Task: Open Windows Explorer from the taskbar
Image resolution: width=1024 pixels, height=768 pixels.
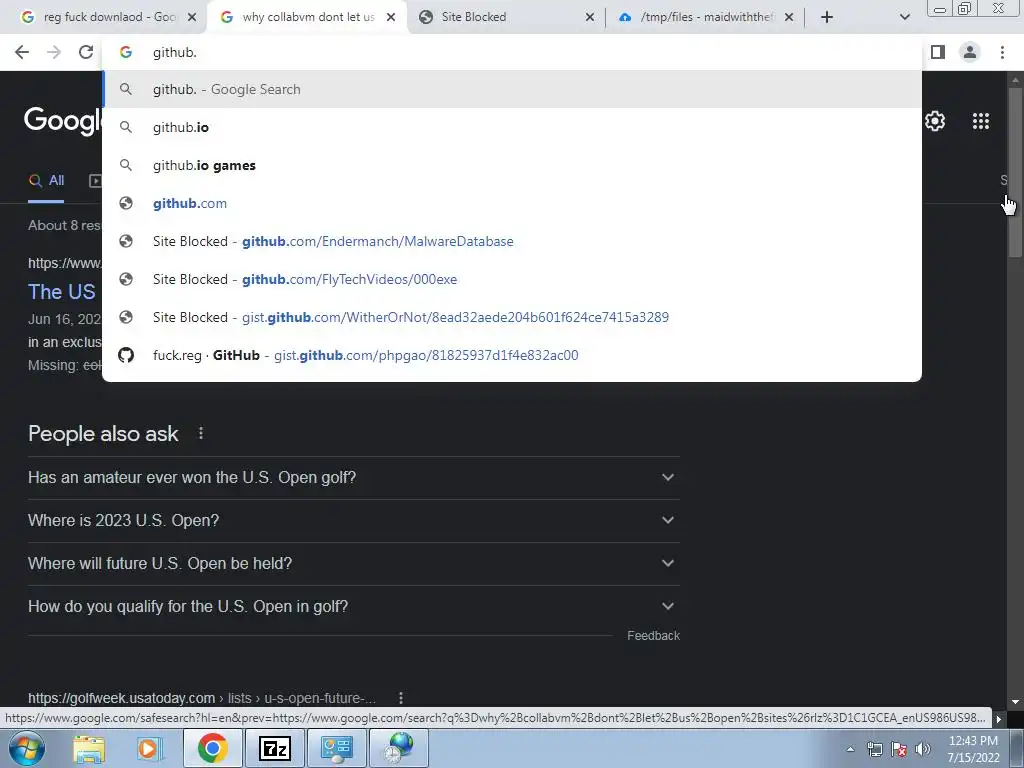Action: click(x=89, y=748)
